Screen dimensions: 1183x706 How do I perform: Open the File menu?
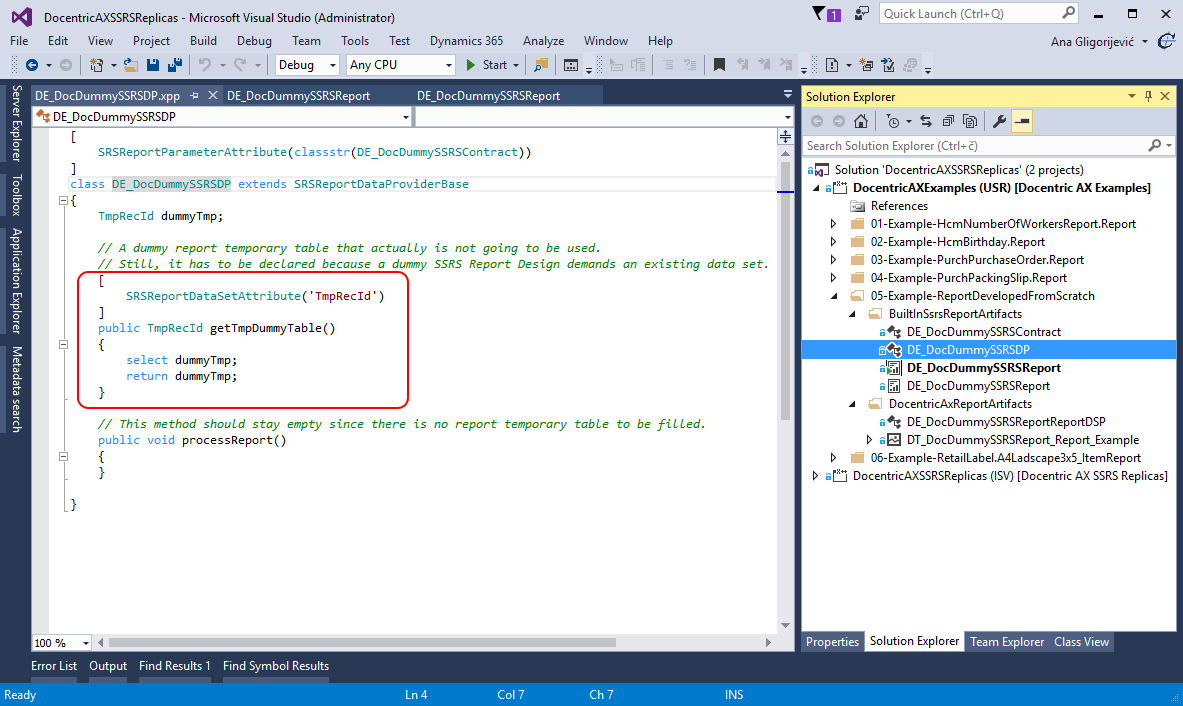(x=20, y=41)
